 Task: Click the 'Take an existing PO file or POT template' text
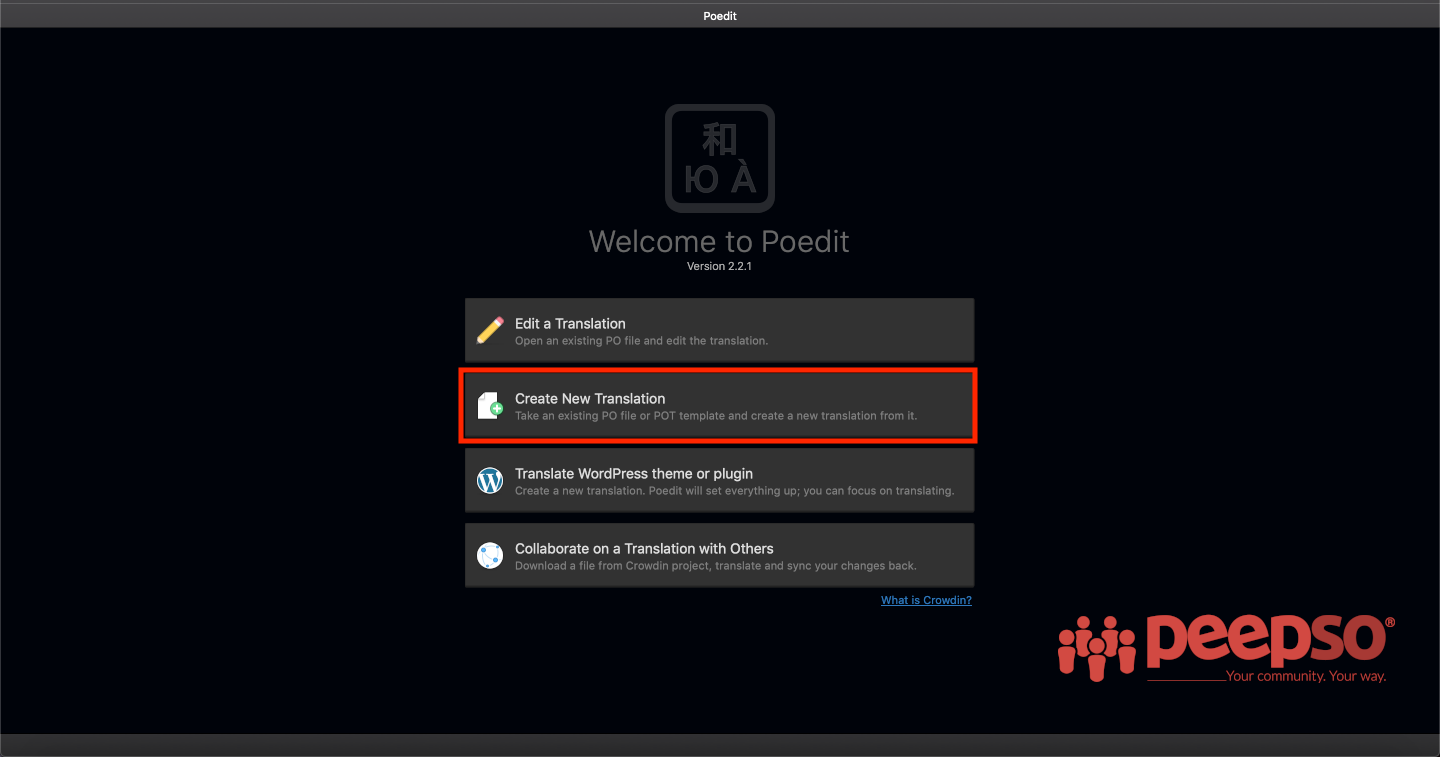coord(716,416)
